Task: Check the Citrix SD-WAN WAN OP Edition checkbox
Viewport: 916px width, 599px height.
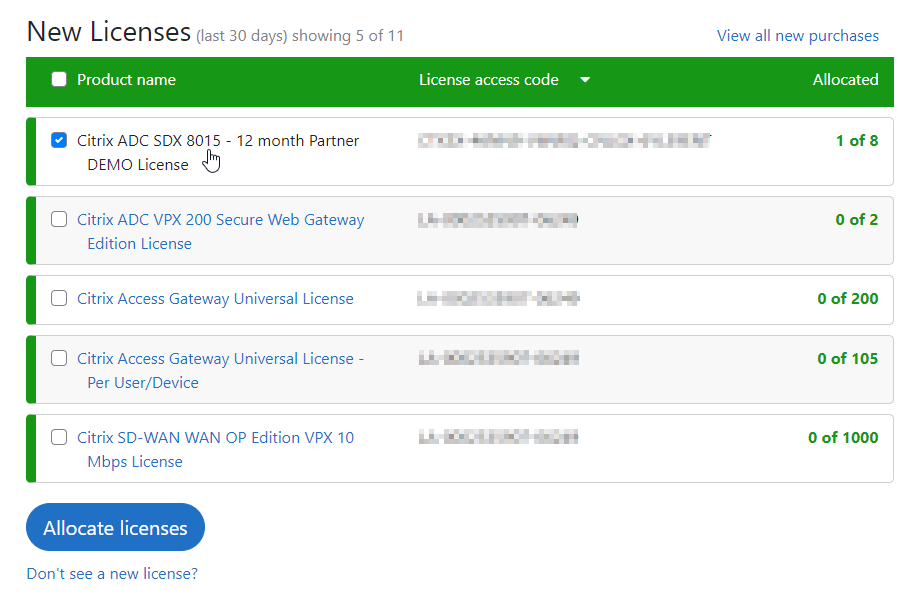Action: tap(59, 437)
